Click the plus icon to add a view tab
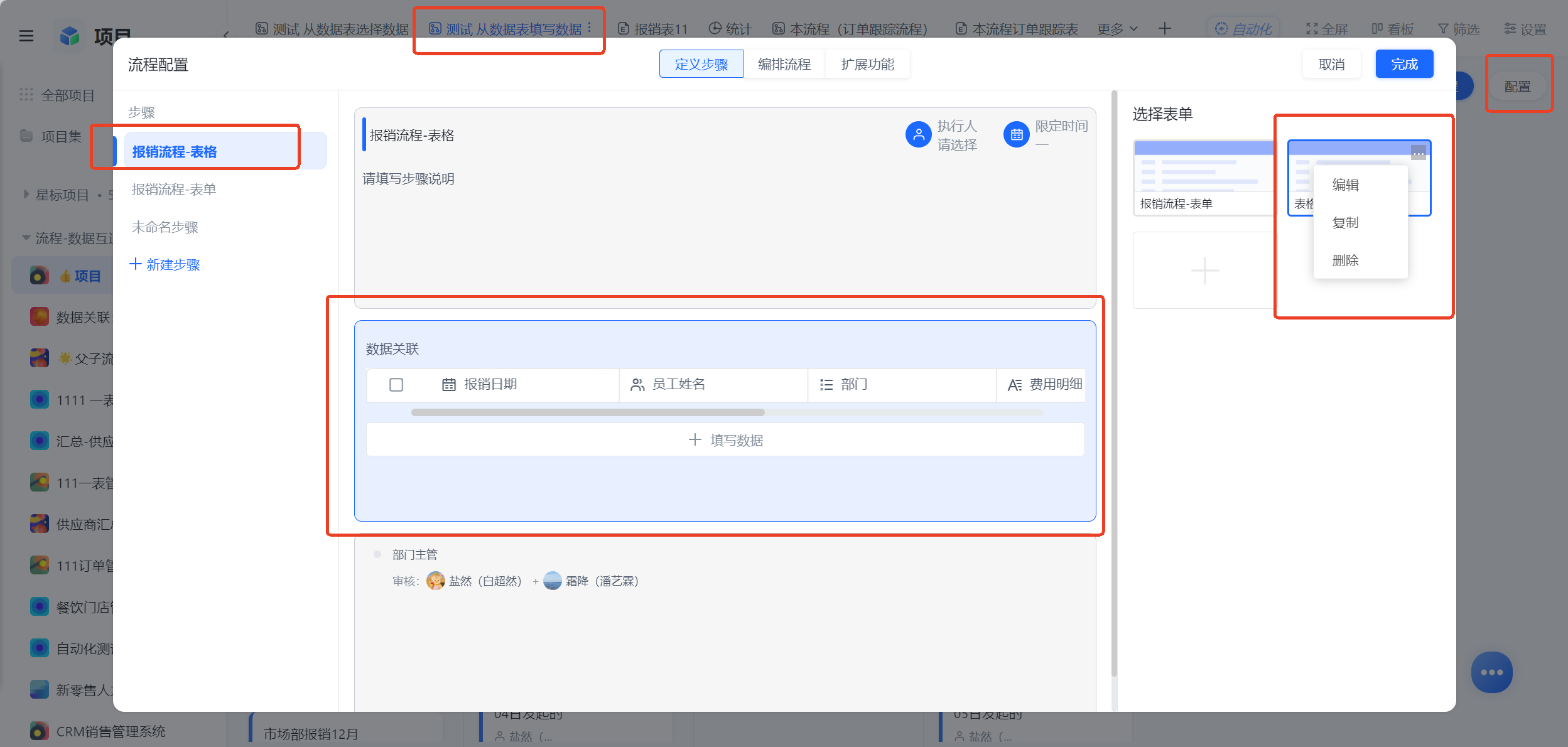The height and width of the screenshot is (747, 1568). (x=1165, y=28)
